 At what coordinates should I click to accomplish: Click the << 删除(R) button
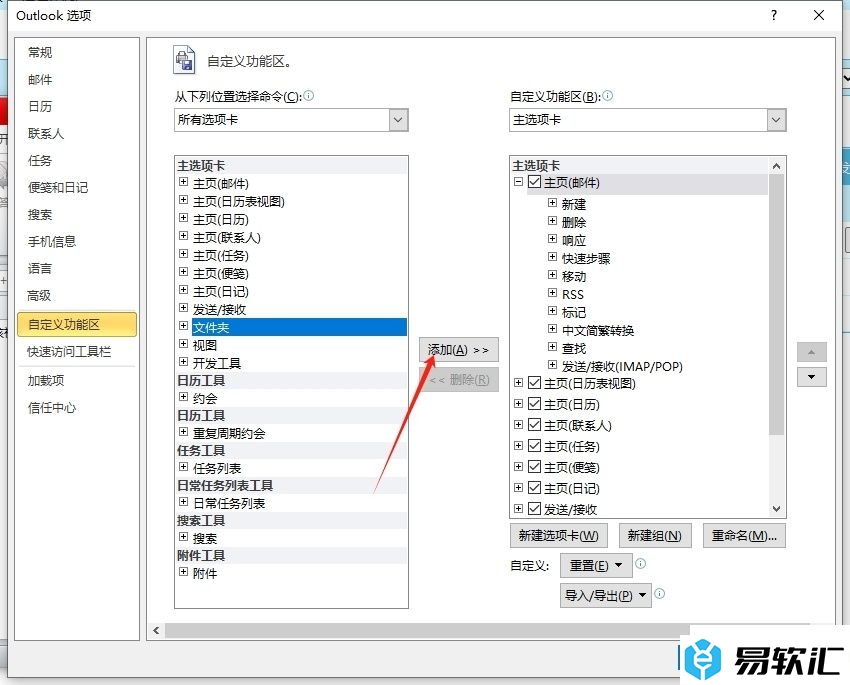pyautogui.click(x=459, y=380)
